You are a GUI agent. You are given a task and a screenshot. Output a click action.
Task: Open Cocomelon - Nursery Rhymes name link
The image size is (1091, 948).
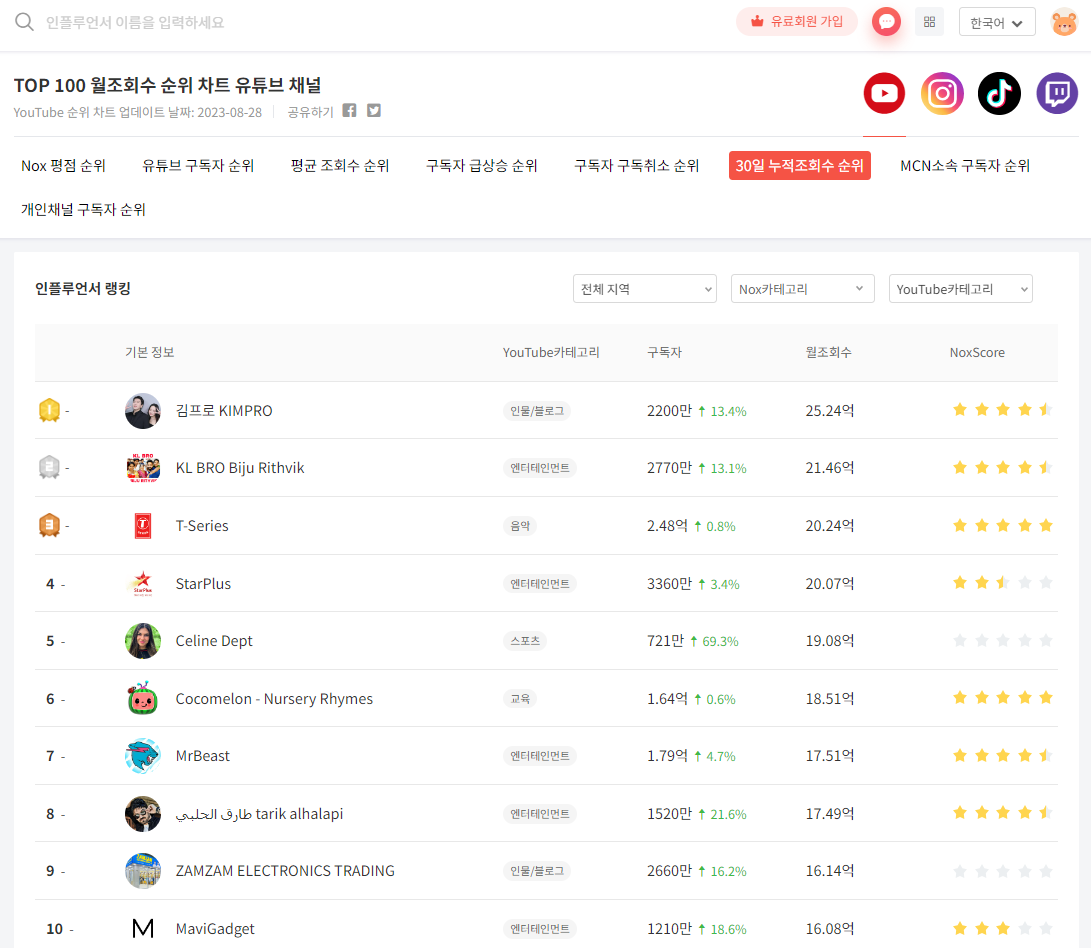click(274, 698)
